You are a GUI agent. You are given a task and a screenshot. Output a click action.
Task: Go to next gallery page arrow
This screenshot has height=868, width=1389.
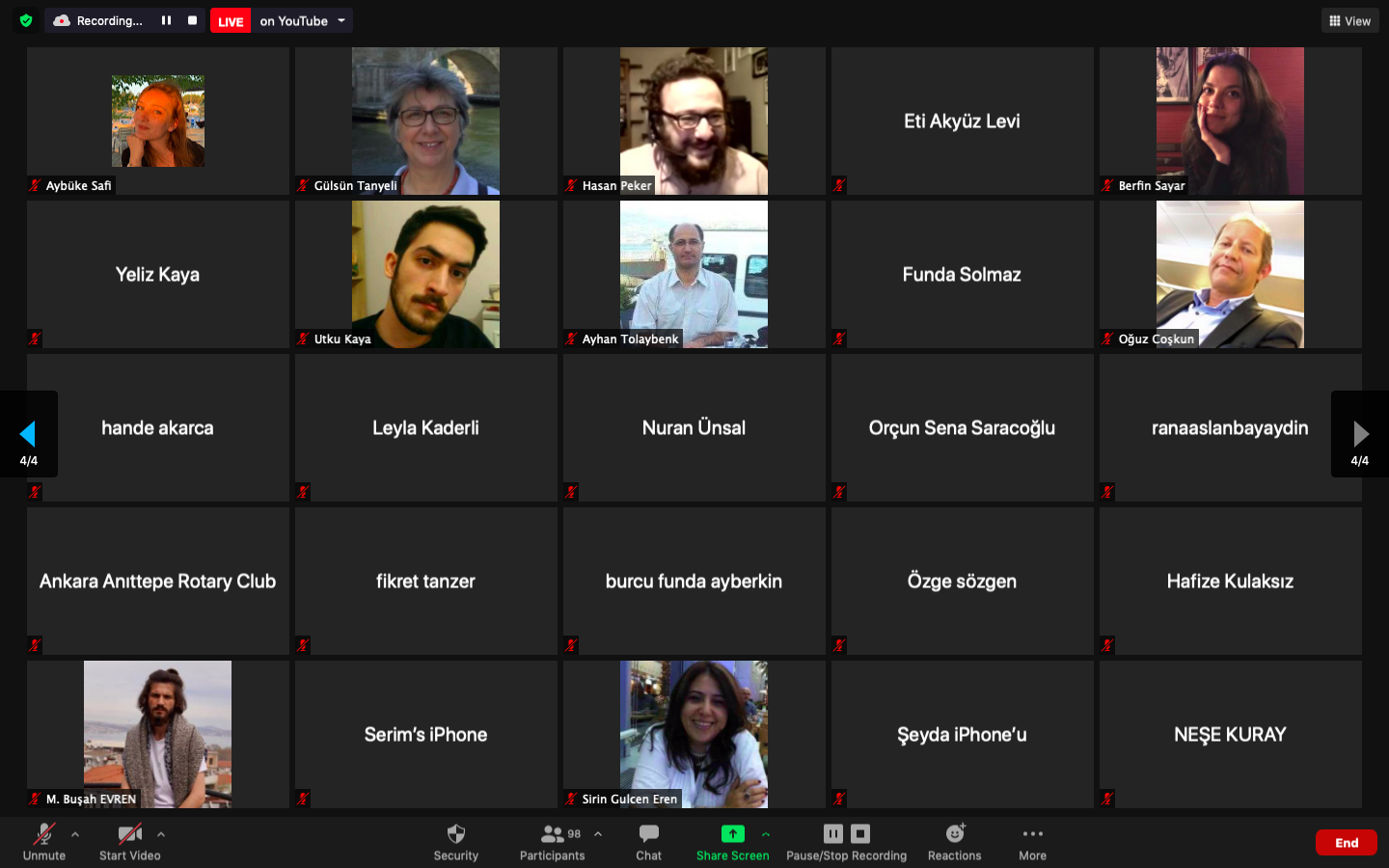click(1360, 434)
